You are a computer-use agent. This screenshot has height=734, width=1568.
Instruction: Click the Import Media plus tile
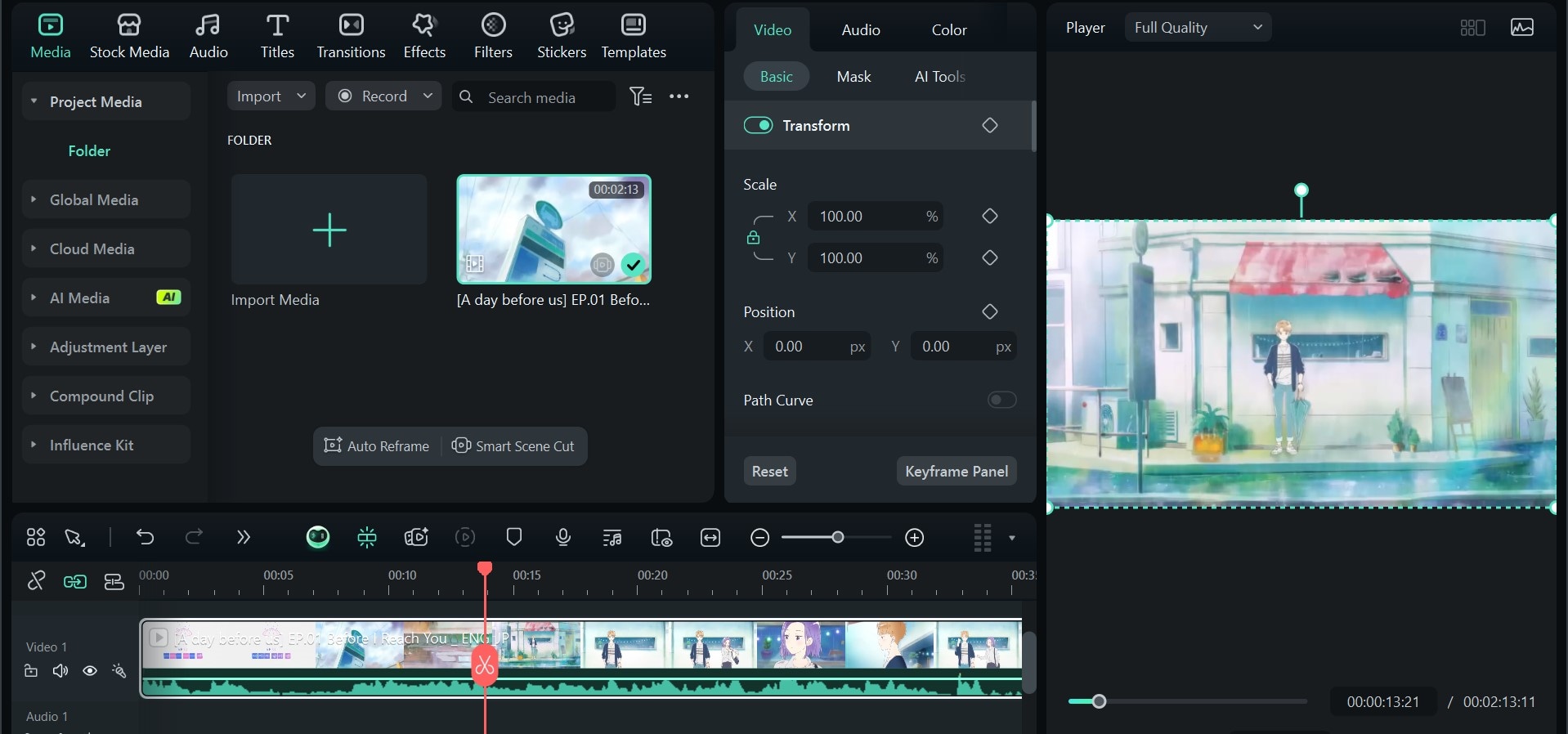329,230
